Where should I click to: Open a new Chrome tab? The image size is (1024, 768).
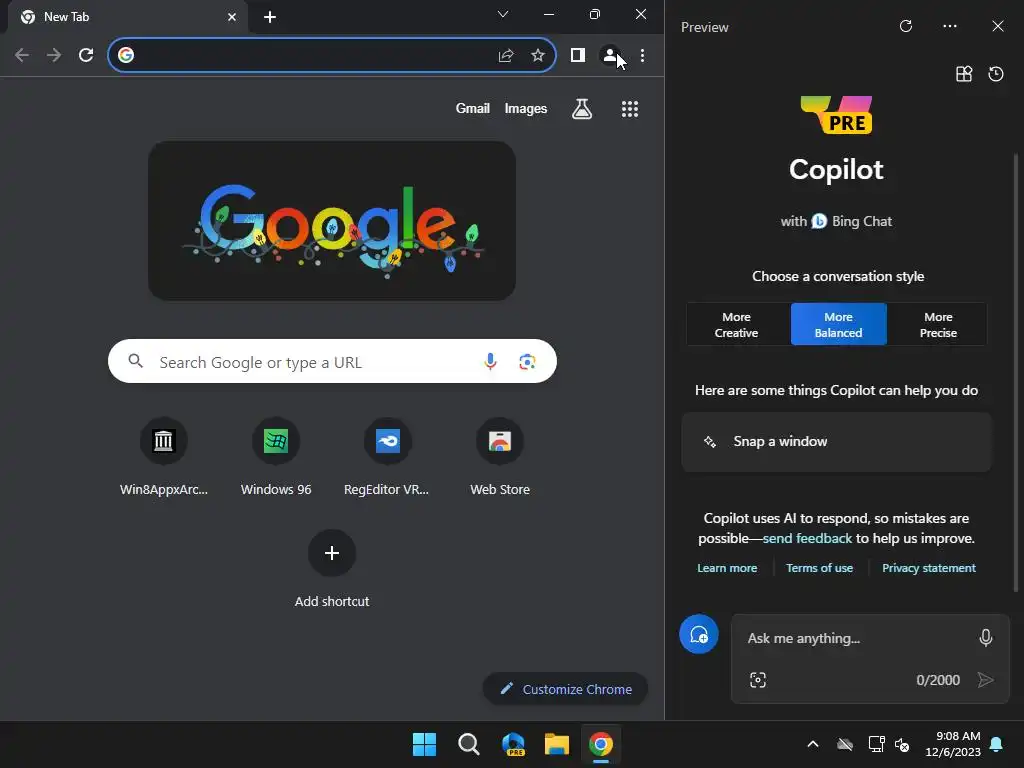click(270, 17)
